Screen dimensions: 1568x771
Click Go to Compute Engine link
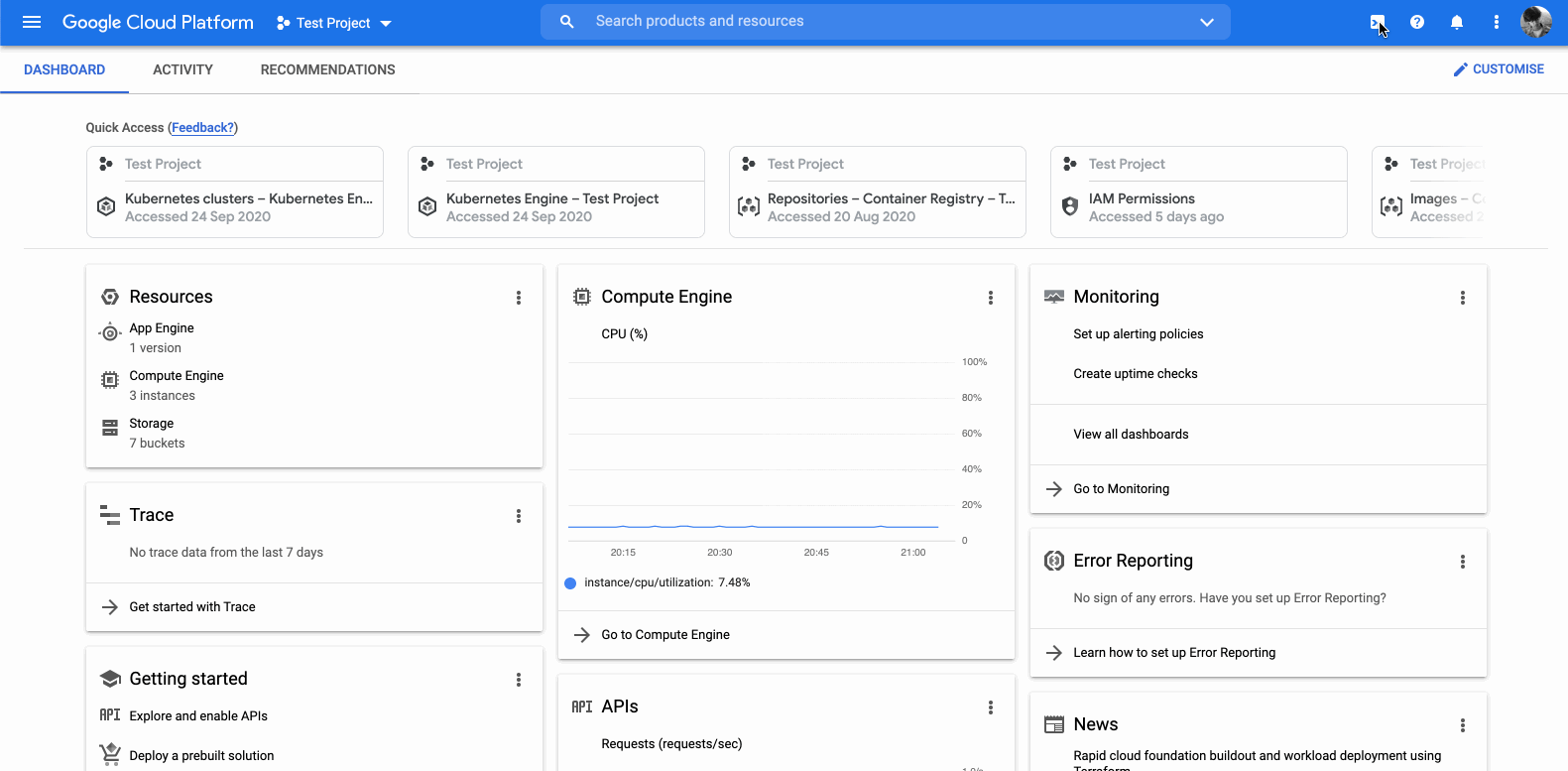(x=664, y=635)
